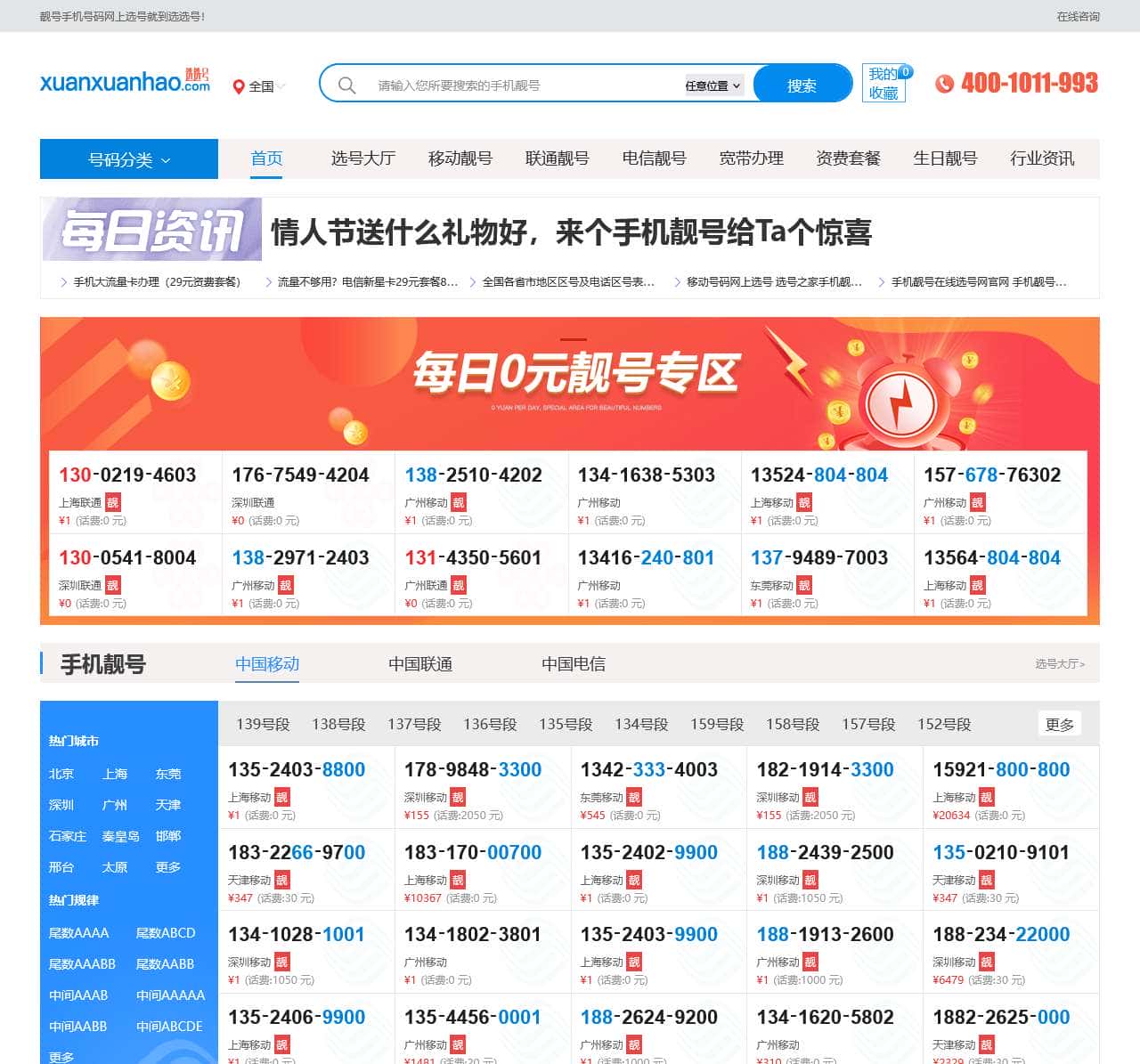Choose pattern 尾数AAAA
This screenshot has width=1140, height=1064.
pos(79,932)
